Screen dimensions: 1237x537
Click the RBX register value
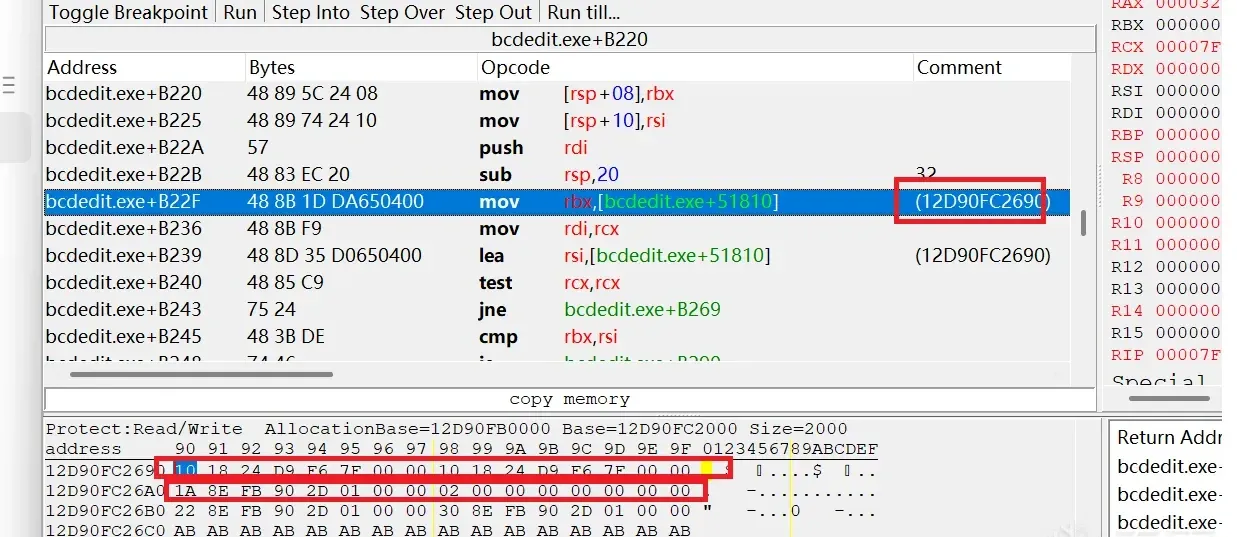(x=1186, y=25)
